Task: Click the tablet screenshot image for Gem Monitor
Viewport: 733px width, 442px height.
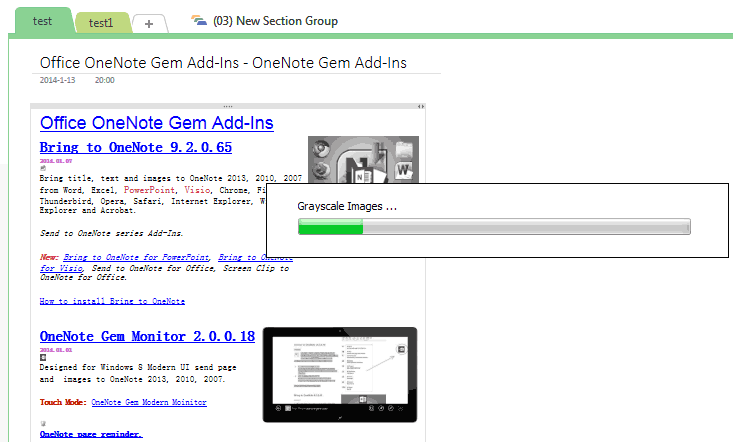Action: (340, 375)
